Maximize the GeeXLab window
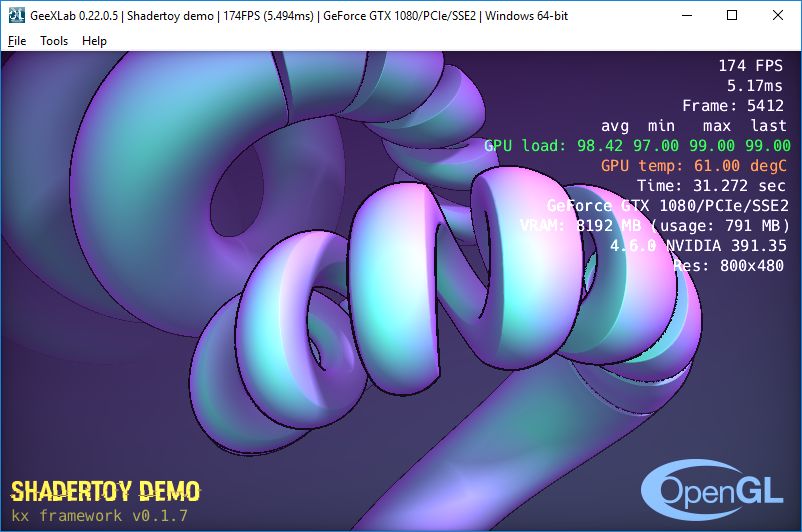This screenshot has width=802, height=532. click(732, 15)
